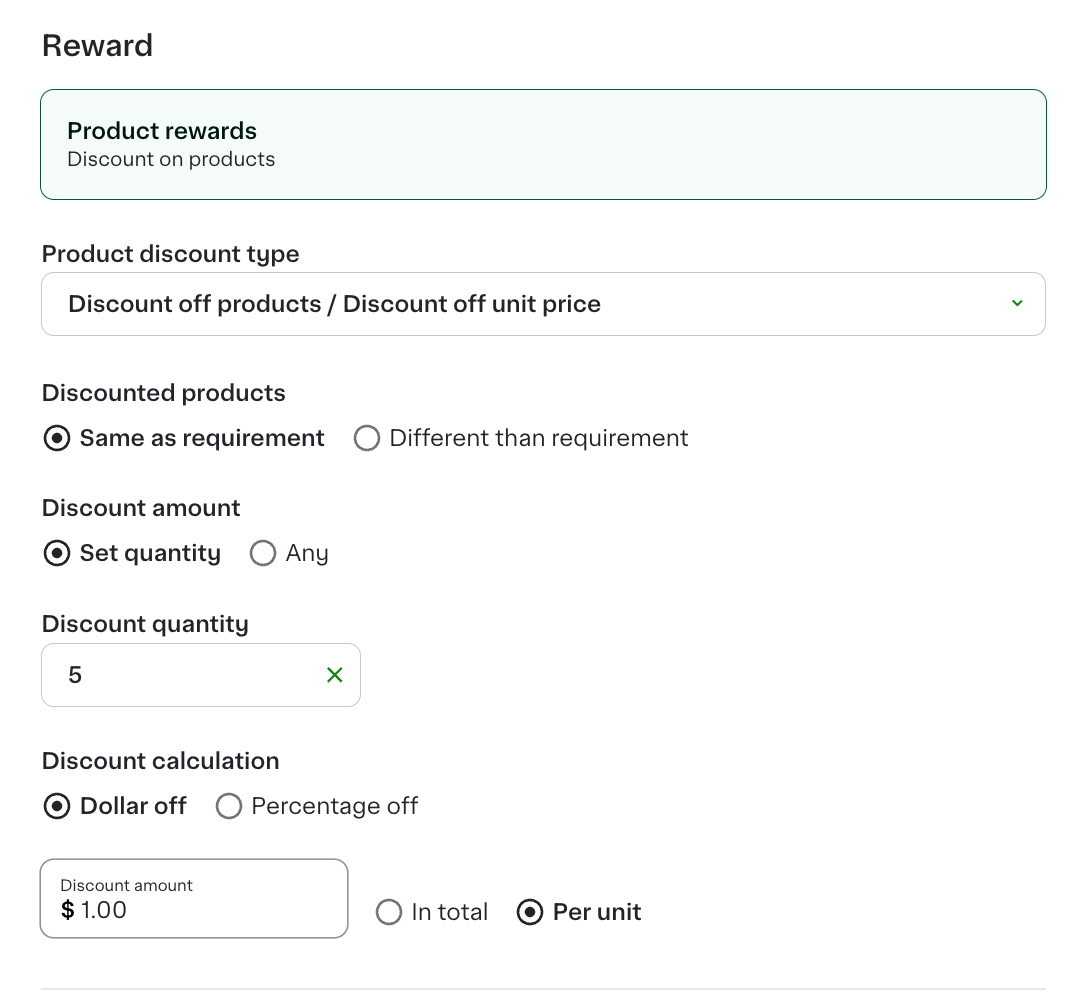This screenshot has height=992, width=1070.
Task: Click the Discounted products section label
Action: 163,393
